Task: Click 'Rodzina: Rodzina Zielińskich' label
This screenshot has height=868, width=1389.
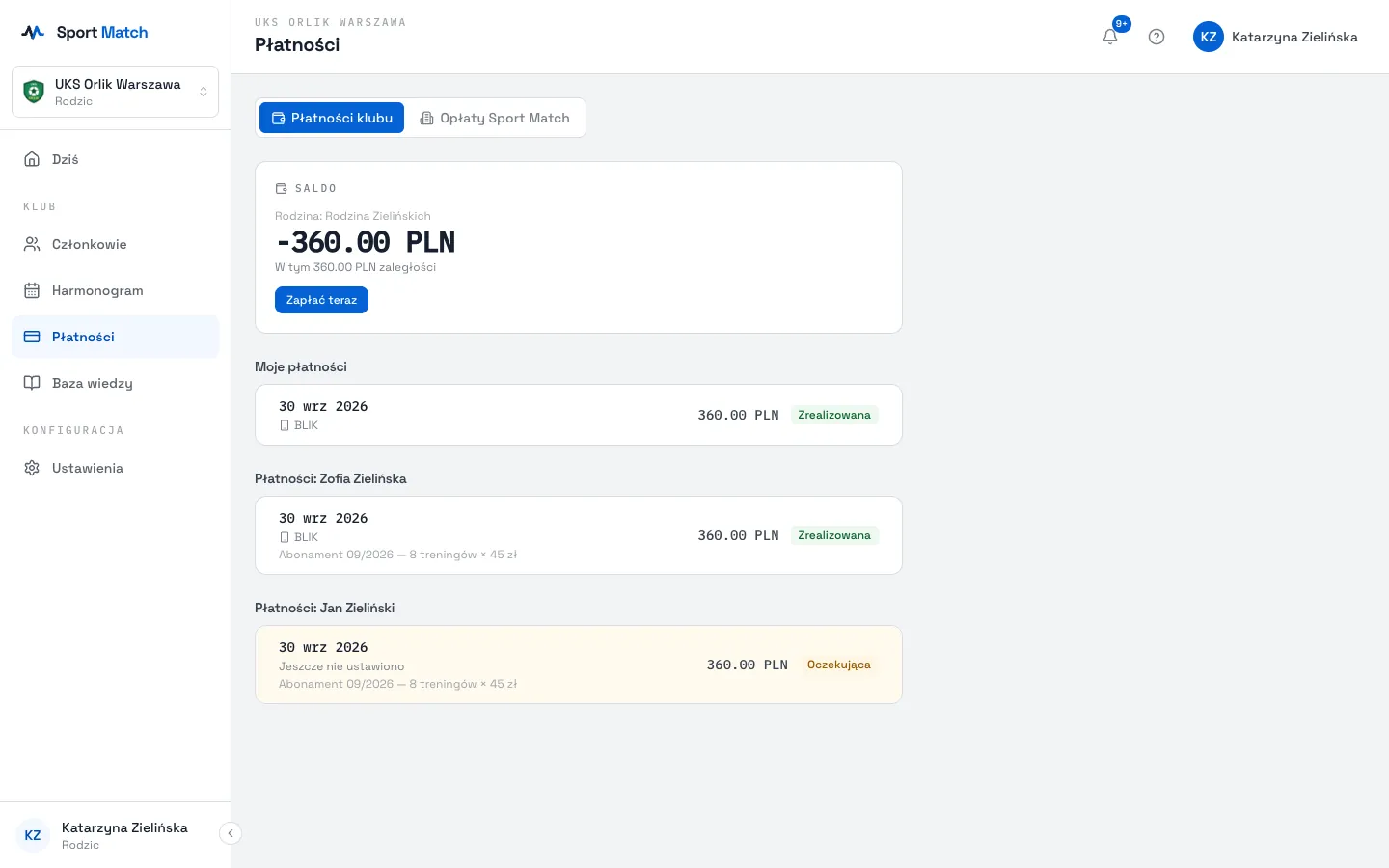Action: [353, 216]
